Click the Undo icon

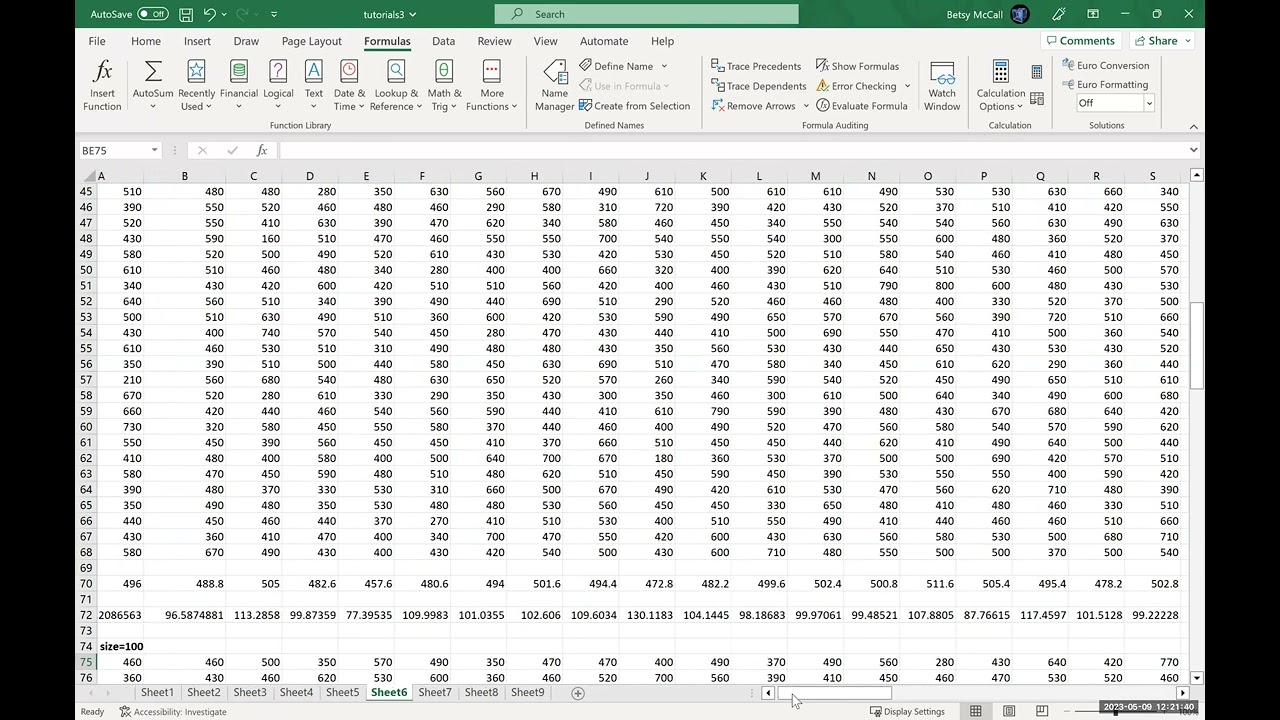tap(210, 14)
